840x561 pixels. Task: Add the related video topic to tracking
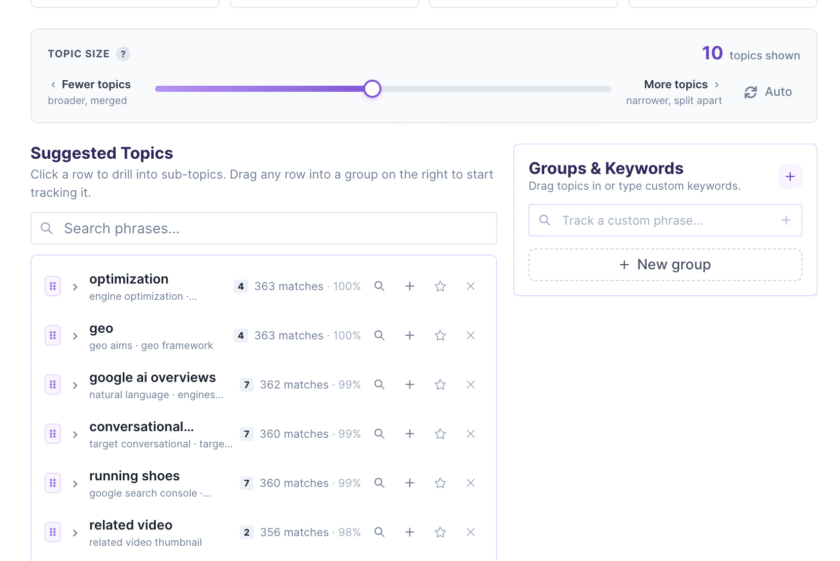410,533
